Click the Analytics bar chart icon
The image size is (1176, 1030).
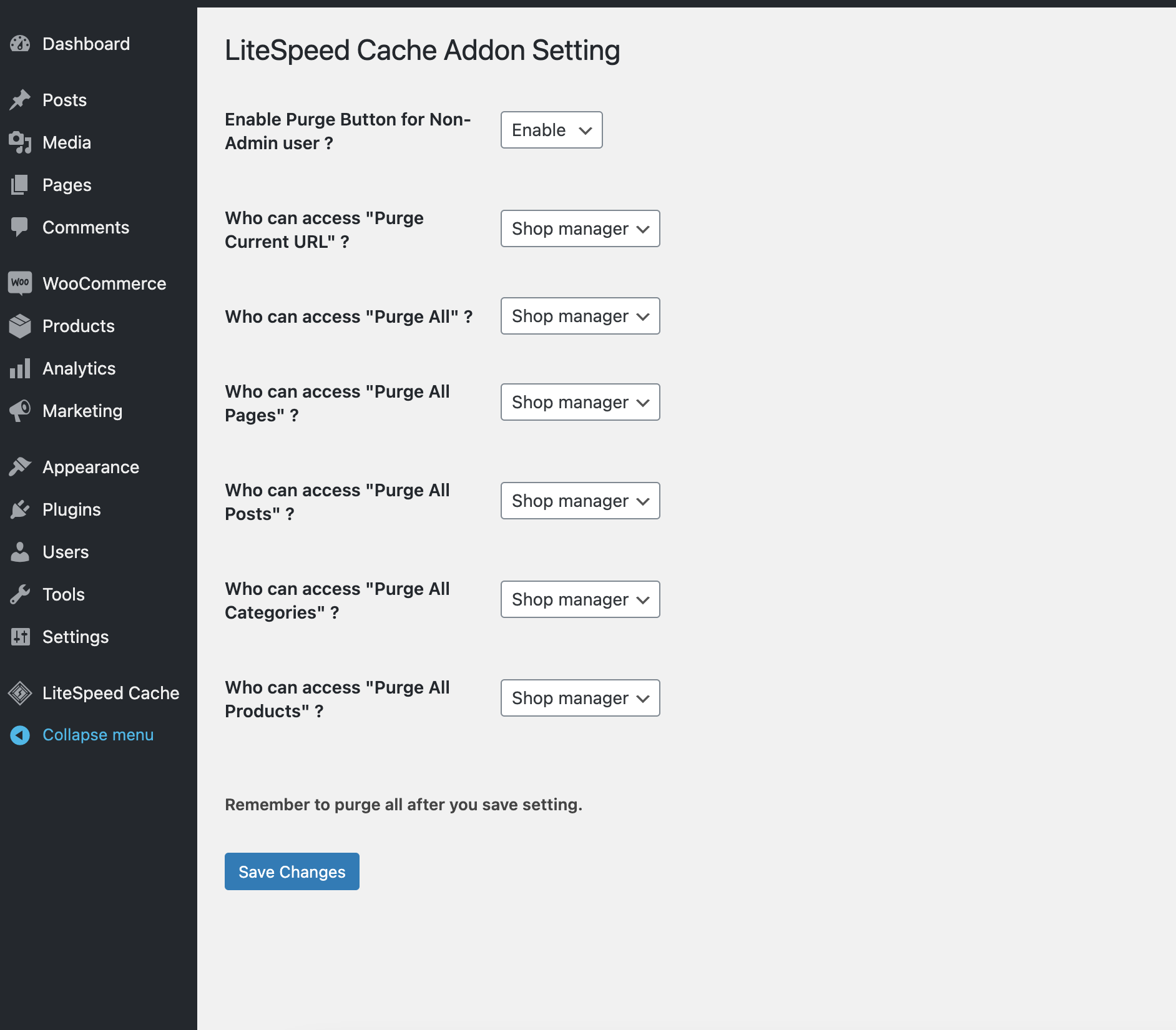(20, 368)
